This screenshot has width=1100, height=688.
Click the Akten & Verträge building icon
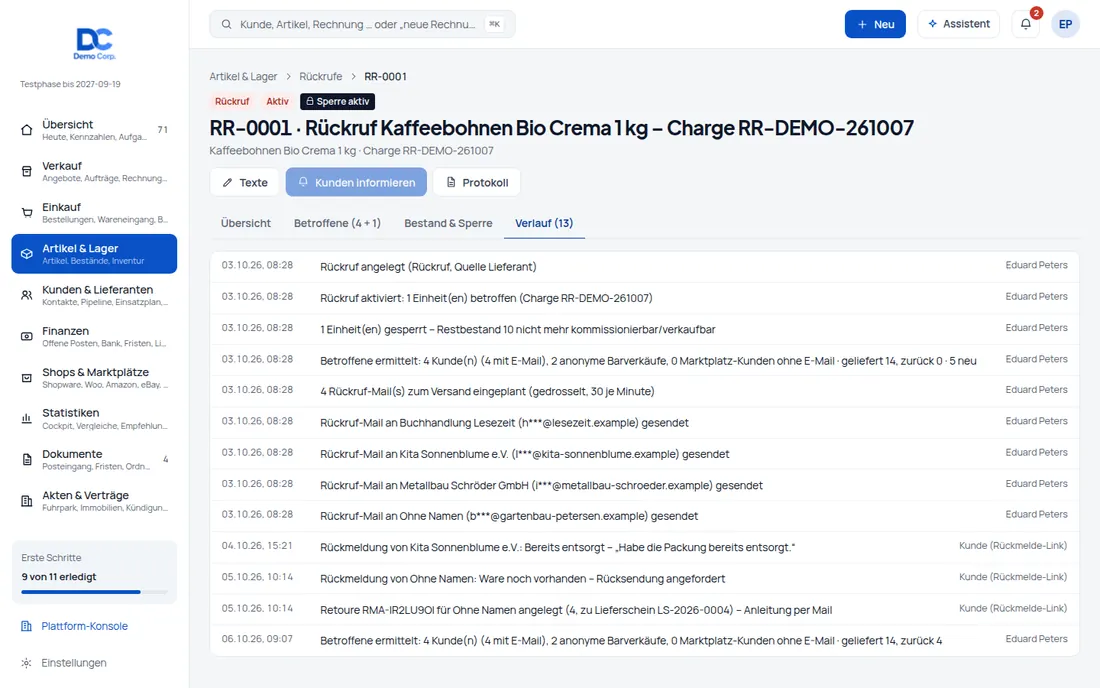point(27,501)
